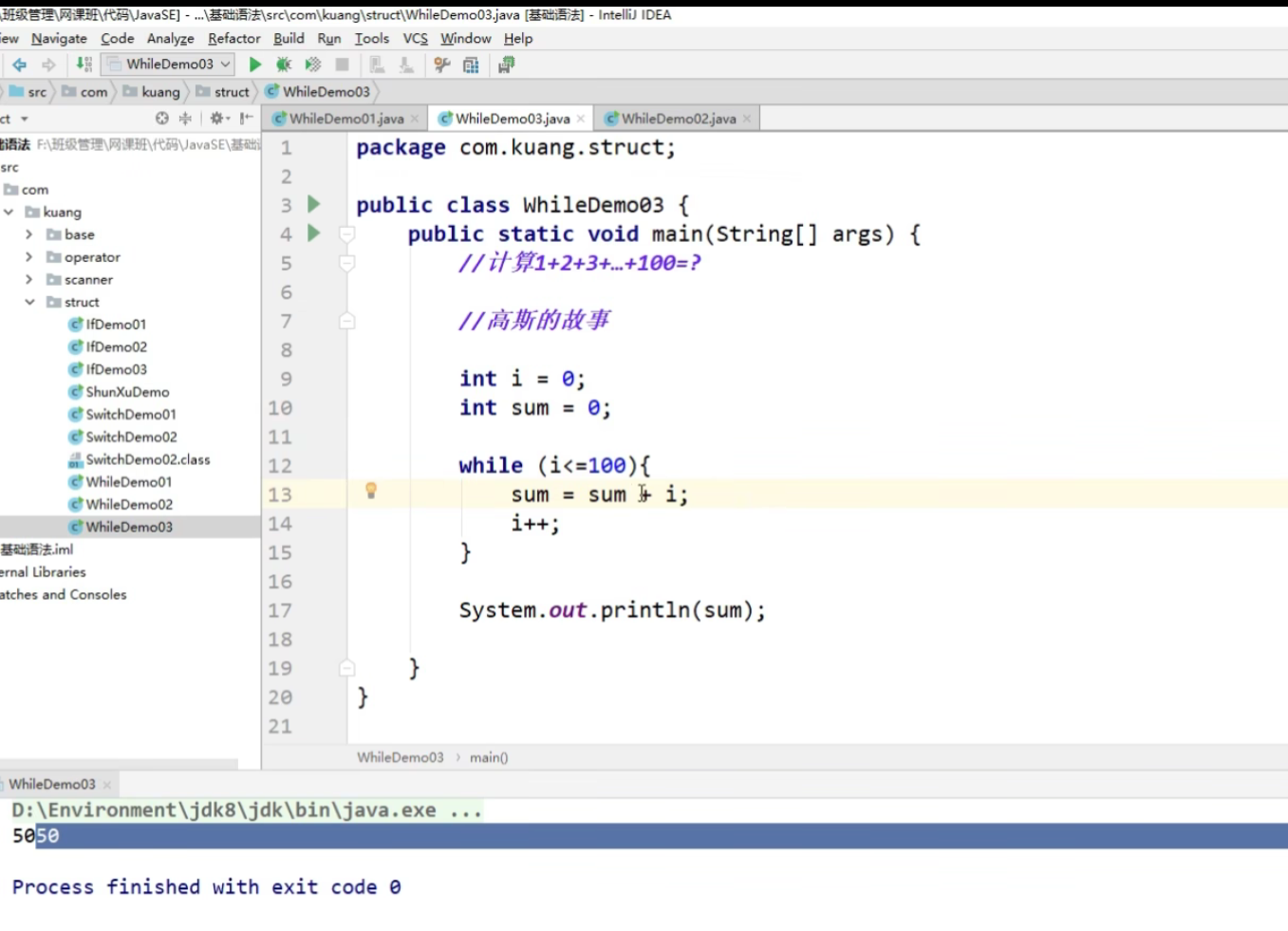Open the Analyze menu
1288x931 pixels.
pyautogui.click(x=171, y=39)
